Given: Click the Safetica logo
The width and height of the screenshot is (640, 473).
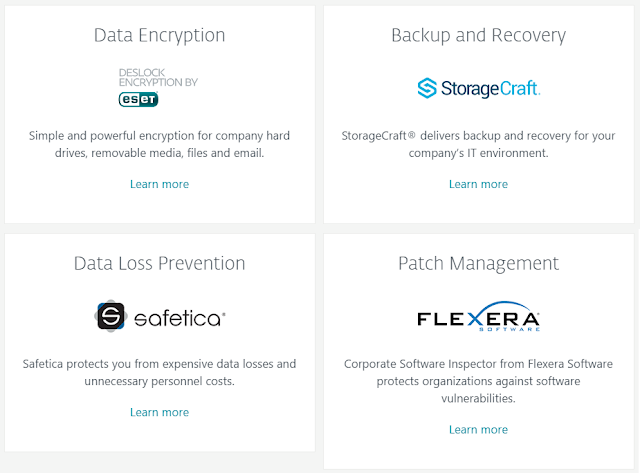Looking at the screenshot, I should [160, 317].
